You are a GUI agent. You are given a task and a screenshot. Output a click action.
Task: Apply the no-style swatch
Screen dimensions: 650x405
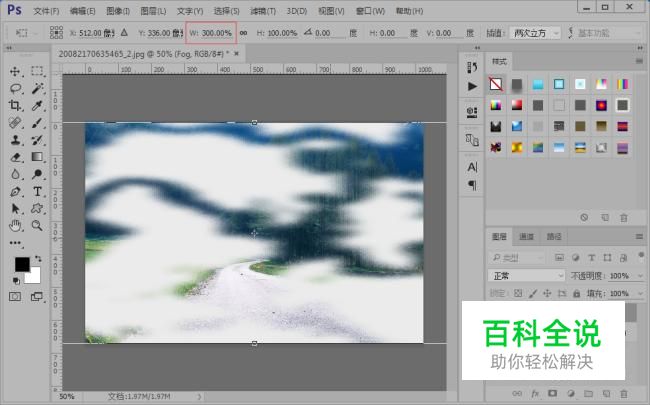(x=496, y=84)
